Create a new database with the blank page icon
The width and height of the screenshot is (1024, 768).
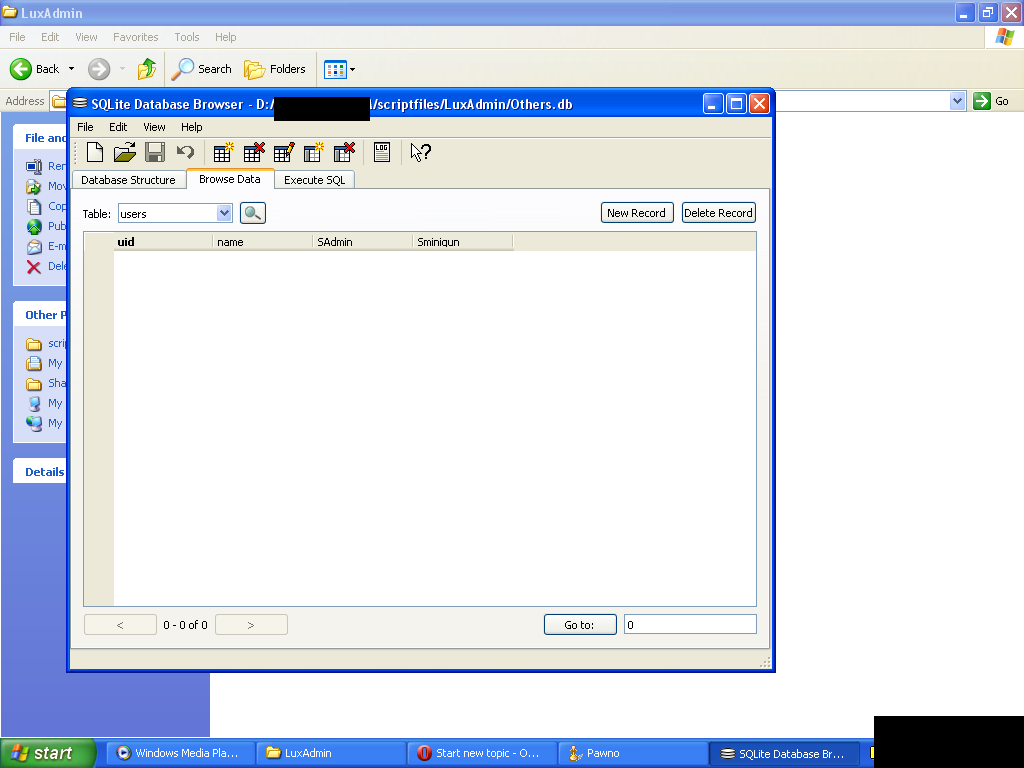pos(95,152)
